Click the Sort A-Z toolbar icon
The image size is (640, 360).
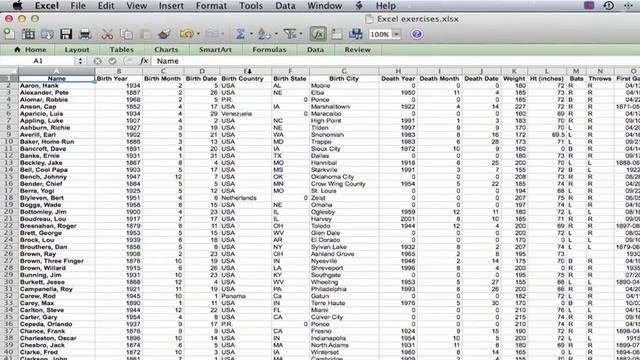263,34
